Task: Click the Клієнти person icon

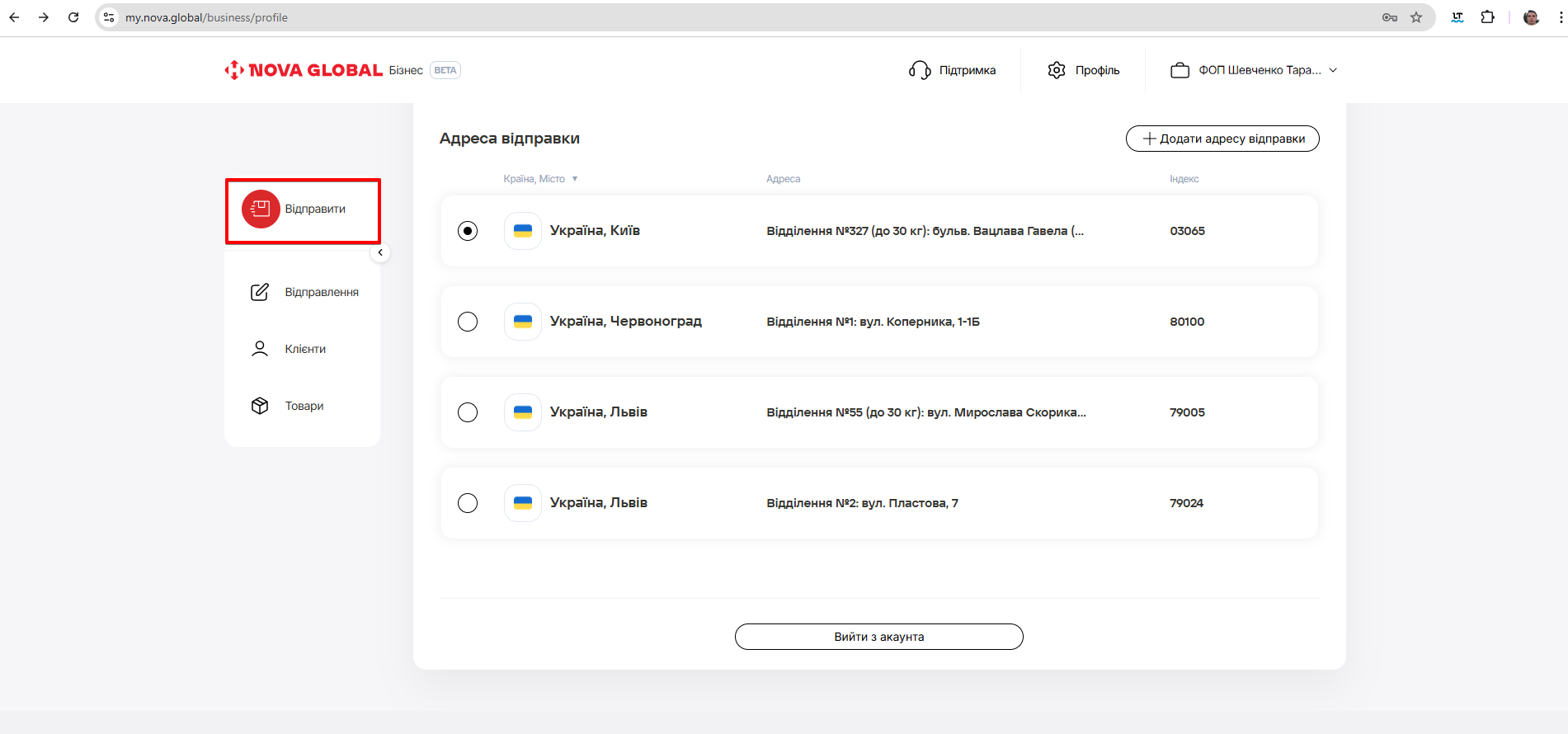Action: [260, 349]
